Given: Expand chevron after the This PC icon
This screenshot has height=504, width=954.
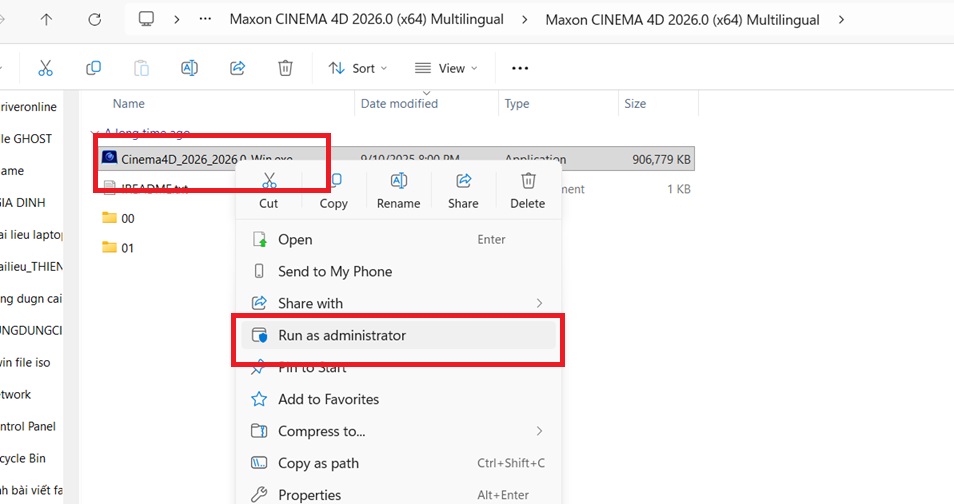Looking at the screenshot, I should [177, 19].
